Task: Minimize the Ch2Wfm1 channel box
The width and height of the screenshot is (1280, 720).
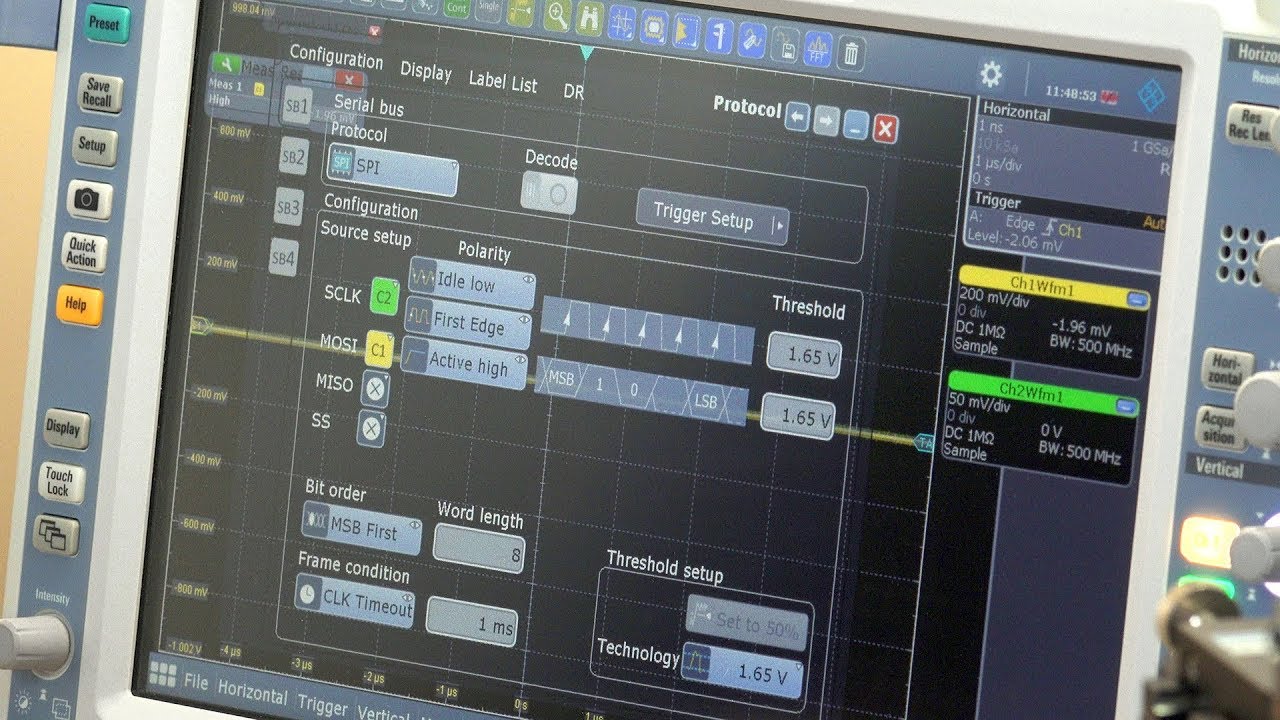Action: coord(1125,408)
